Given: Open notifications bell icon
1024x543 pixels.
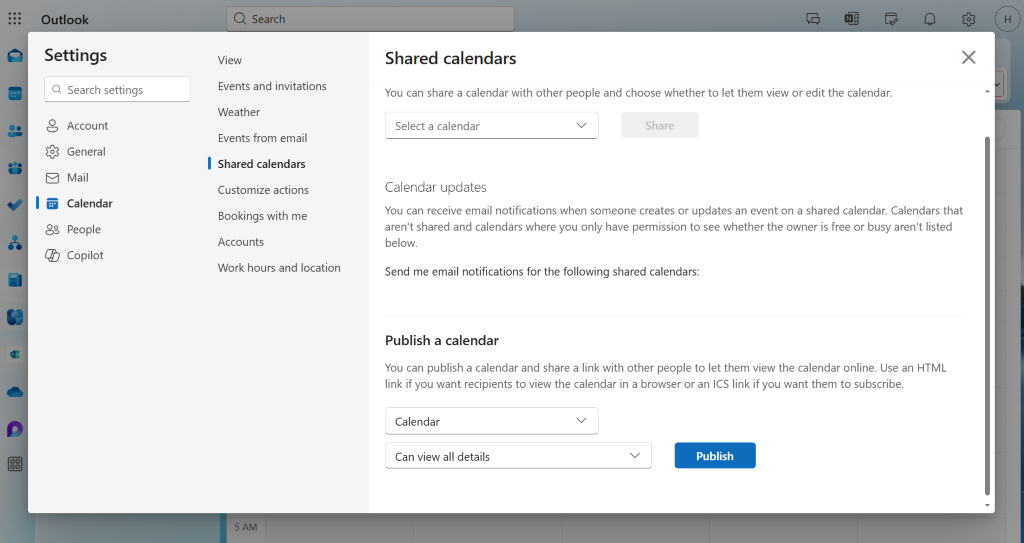Looking at the screenshot, I should pos(930,19).
